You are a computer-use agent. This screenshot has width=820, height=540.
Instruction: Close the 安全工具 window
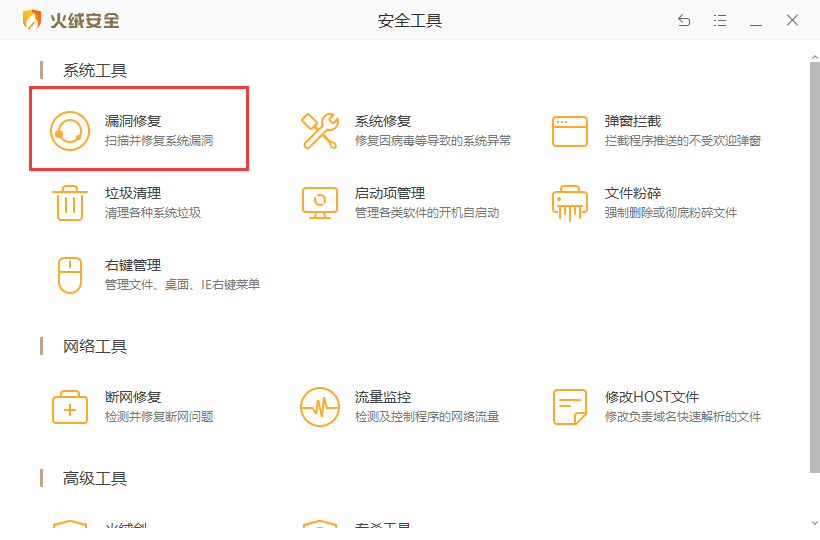pyautogui.click(x=792, y=20)
